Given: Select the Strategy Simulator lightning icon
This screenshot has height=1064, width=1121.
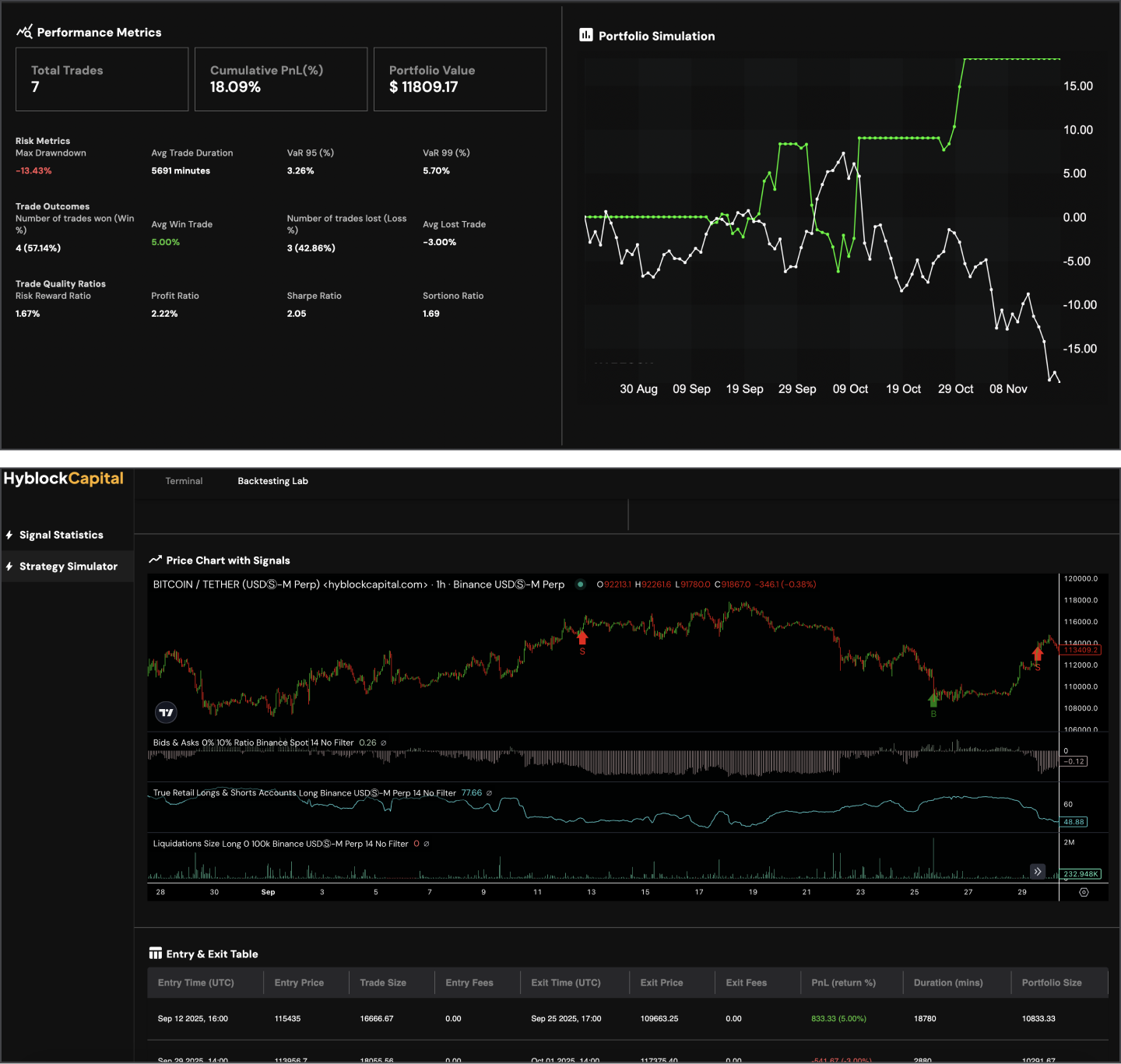Looking at the screenshot, I should pos(9,566).
